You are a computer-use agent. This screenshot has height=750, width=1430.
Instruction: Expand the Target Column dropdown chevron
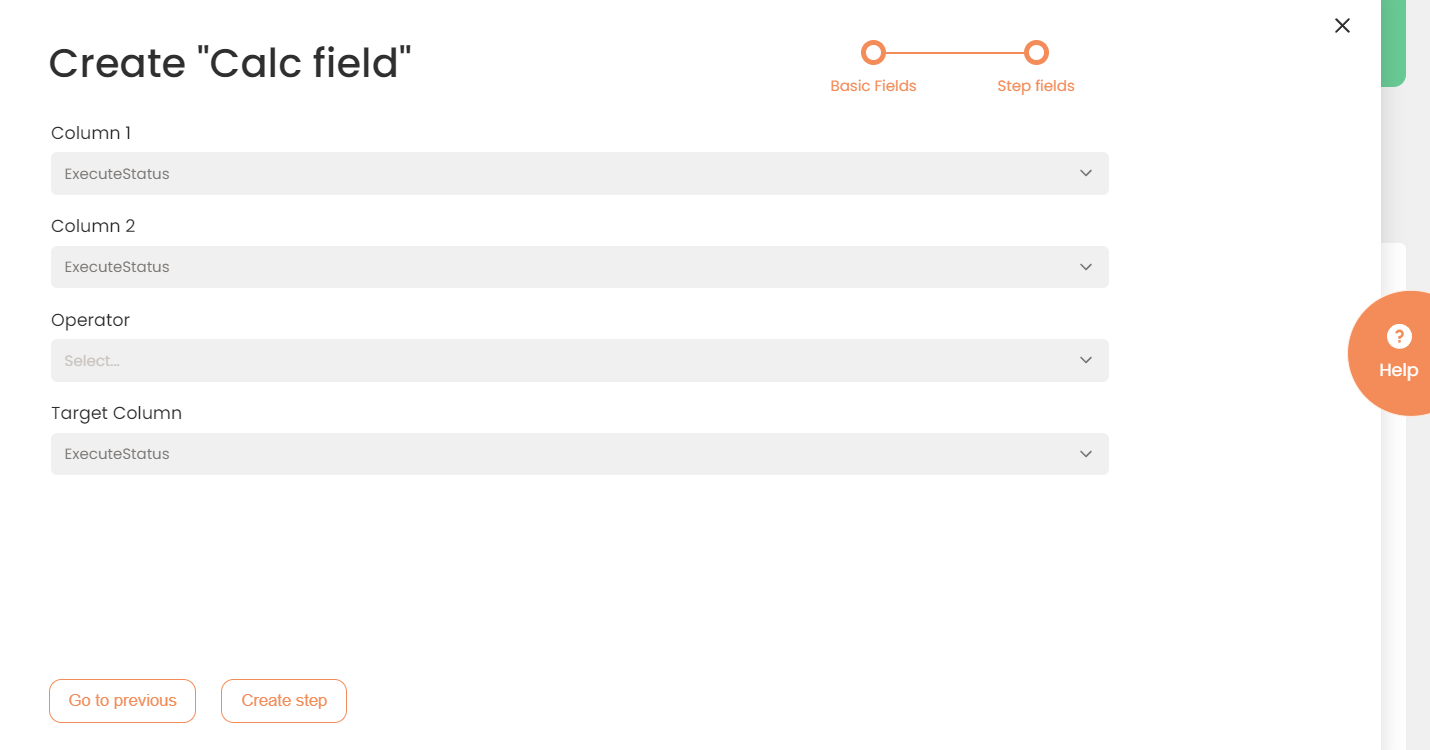pyautogui.click(x=1086, y=454)
